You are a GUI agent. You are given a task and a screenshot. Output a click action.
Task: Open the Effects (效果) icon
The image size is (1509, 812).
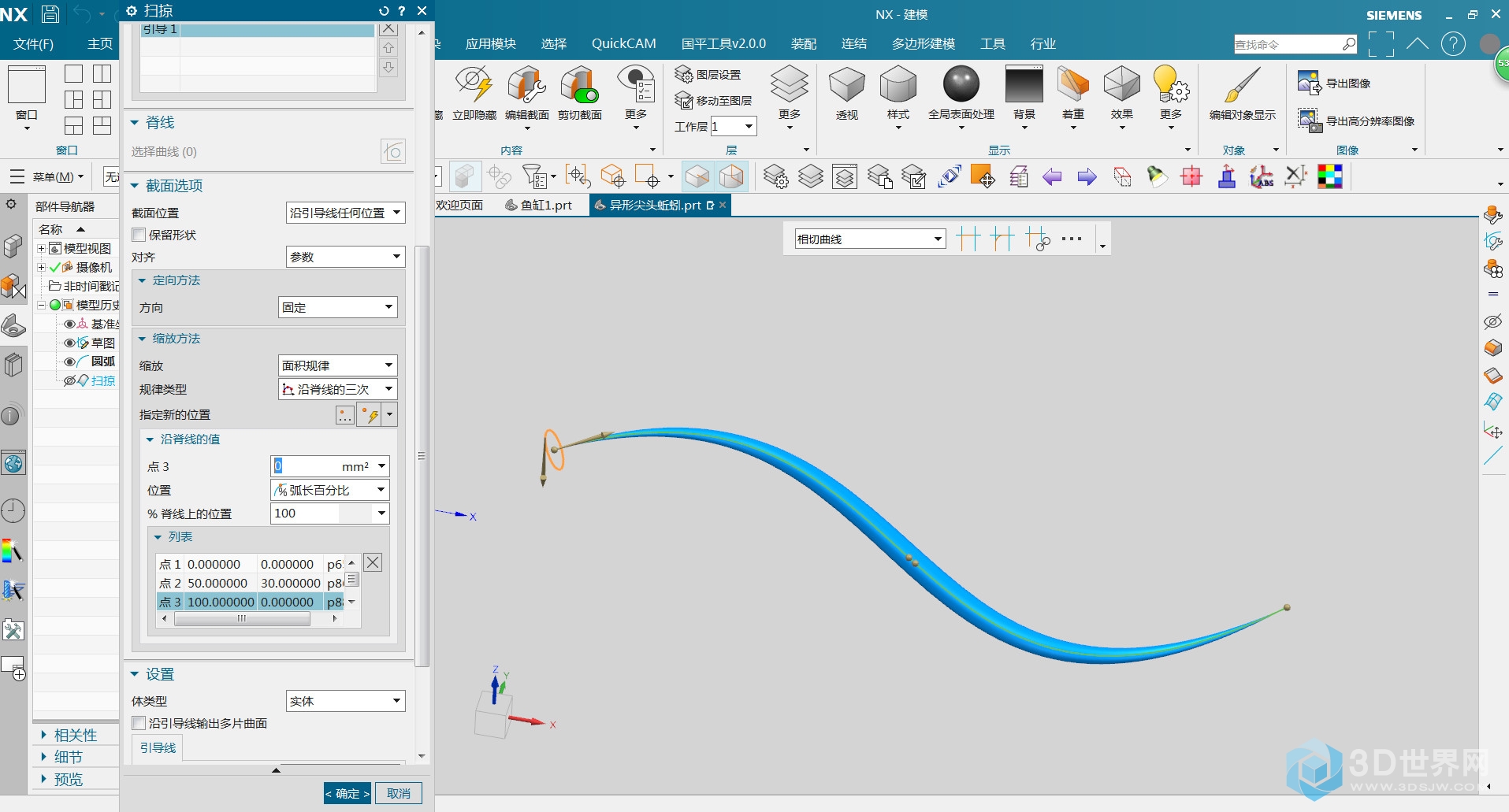[x=1121, y=85]
